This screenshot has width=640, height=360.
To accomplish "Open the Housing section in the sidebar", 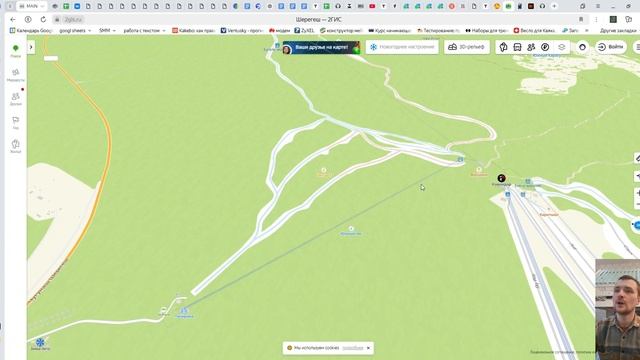I will tap(16, 146).
